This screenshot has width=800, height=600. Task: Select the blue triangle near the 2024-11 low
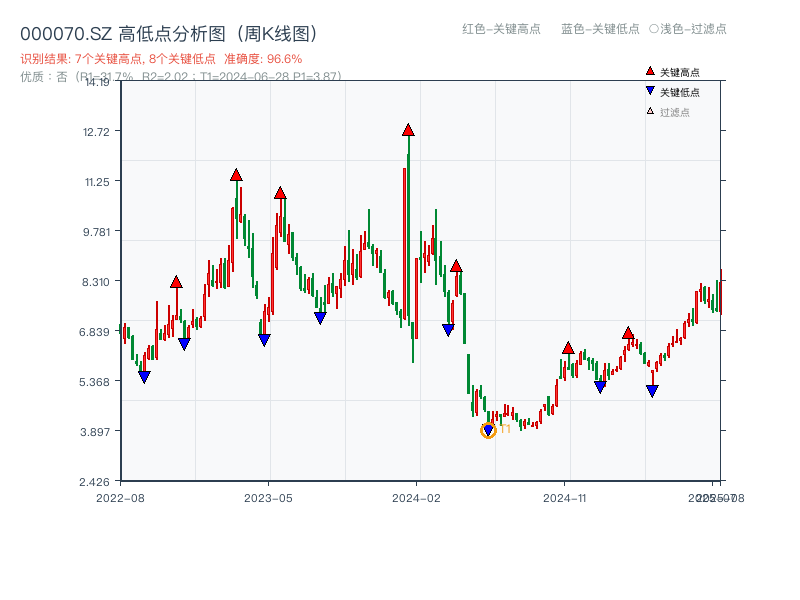tap(600, 384)
